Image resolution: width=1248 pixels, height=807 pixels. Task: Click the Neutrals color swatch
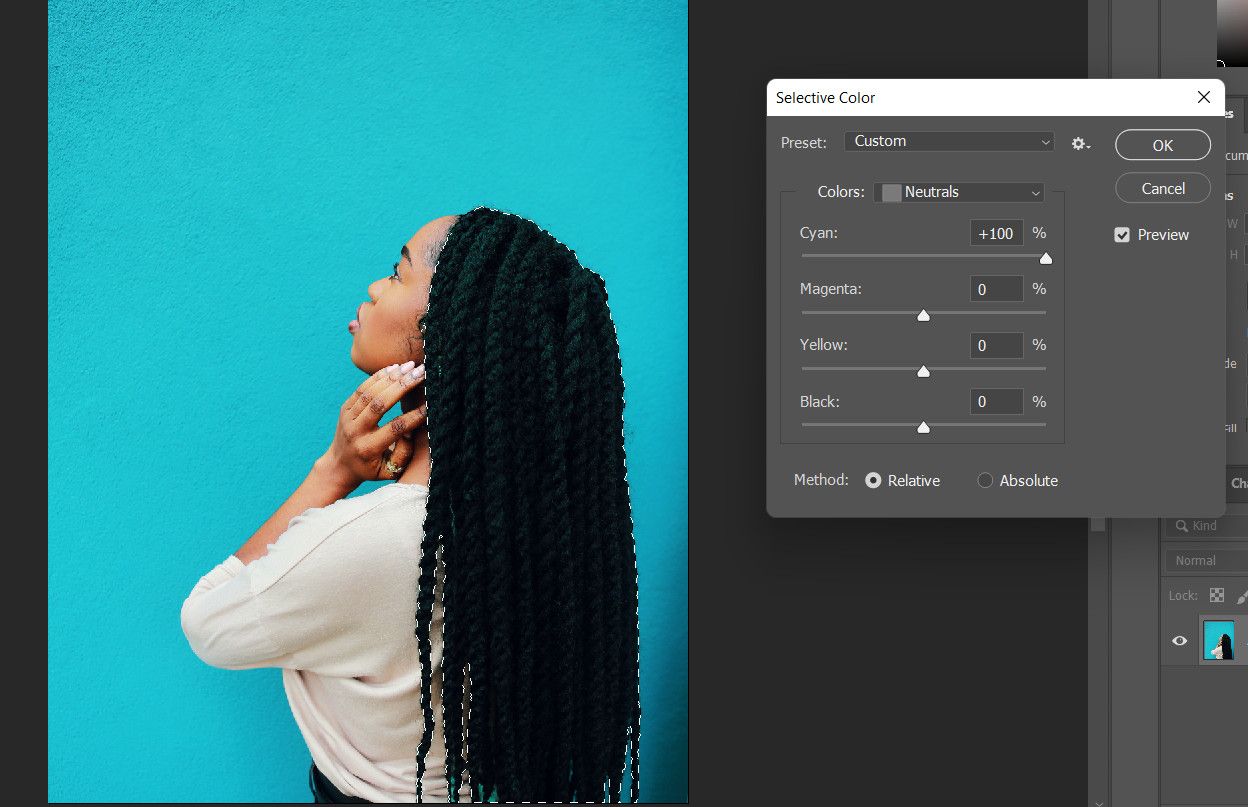coord(889,192)
